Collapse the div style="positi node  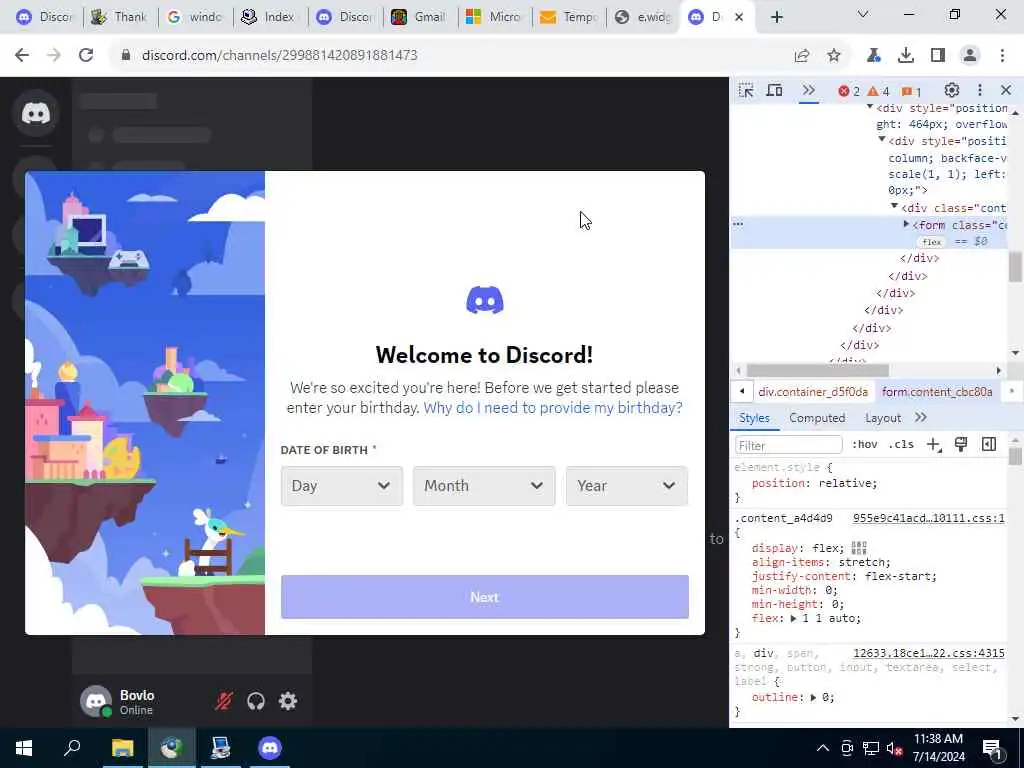click(x=882, y=139)
